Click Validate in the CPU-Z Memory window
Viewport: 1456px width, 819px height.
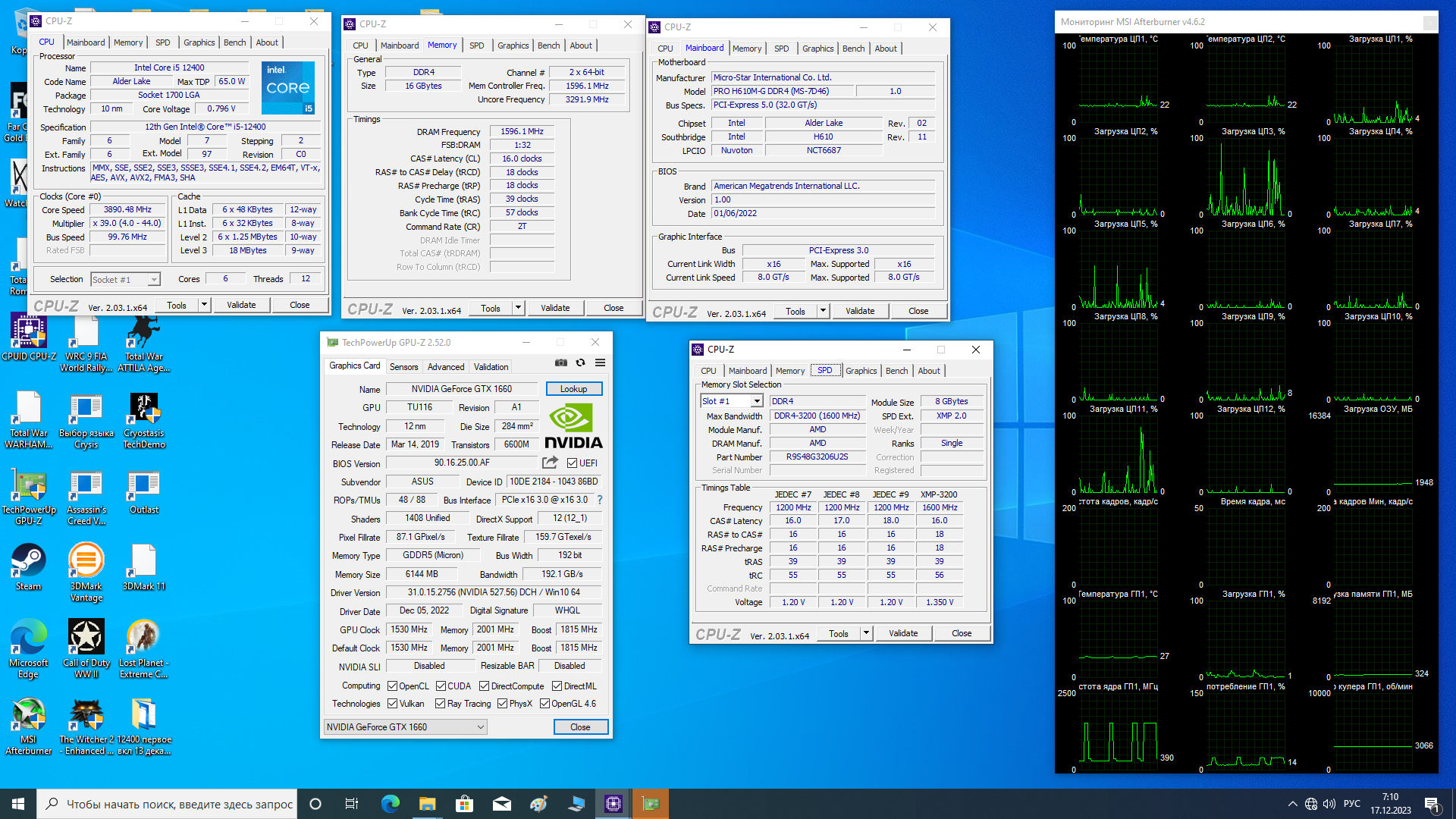[555, 308]
